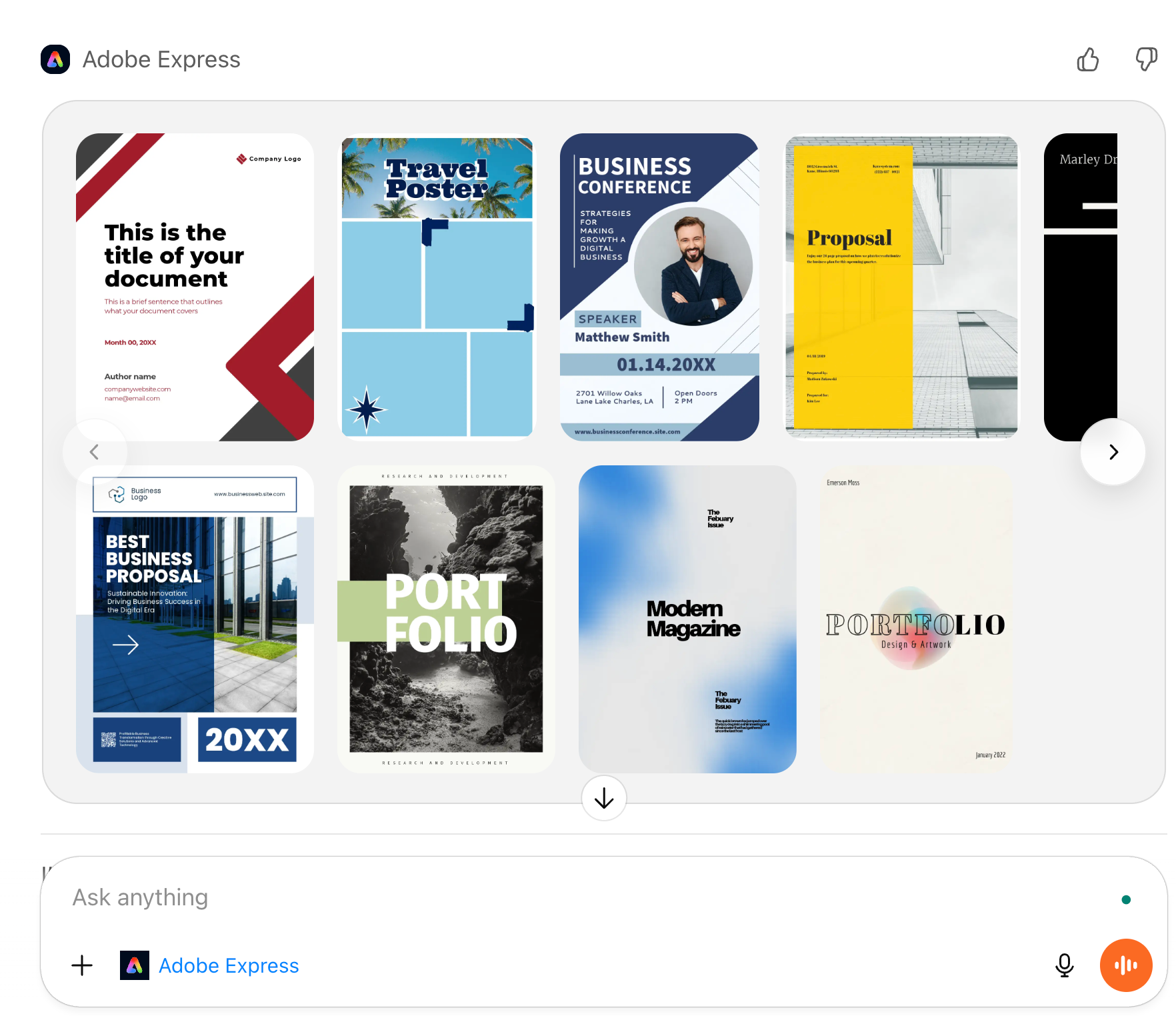The image size is (1176, 1016).
Task: Click the scroll down arrow button
Action: (604, 797)
